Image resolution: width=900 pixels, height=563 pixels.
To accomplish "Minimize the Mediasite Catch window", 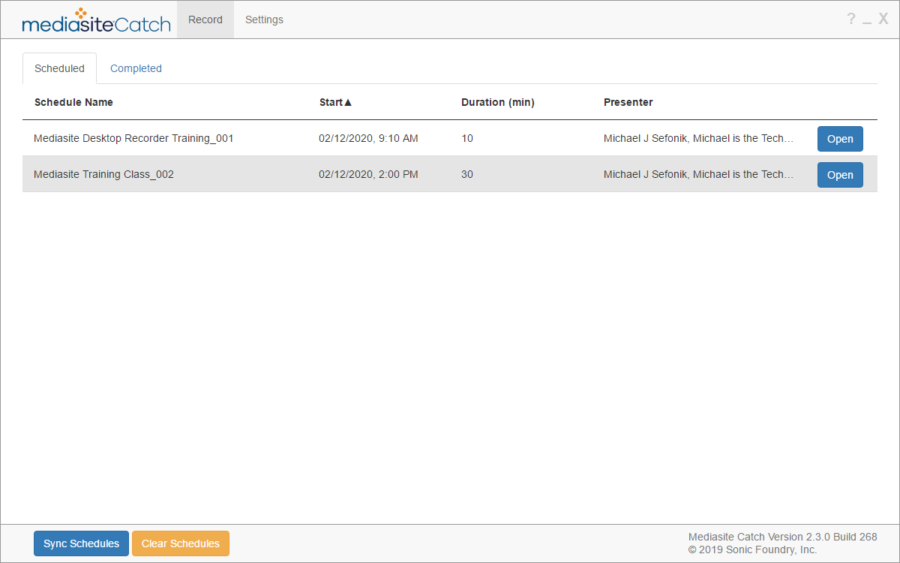I will point(867,21).
